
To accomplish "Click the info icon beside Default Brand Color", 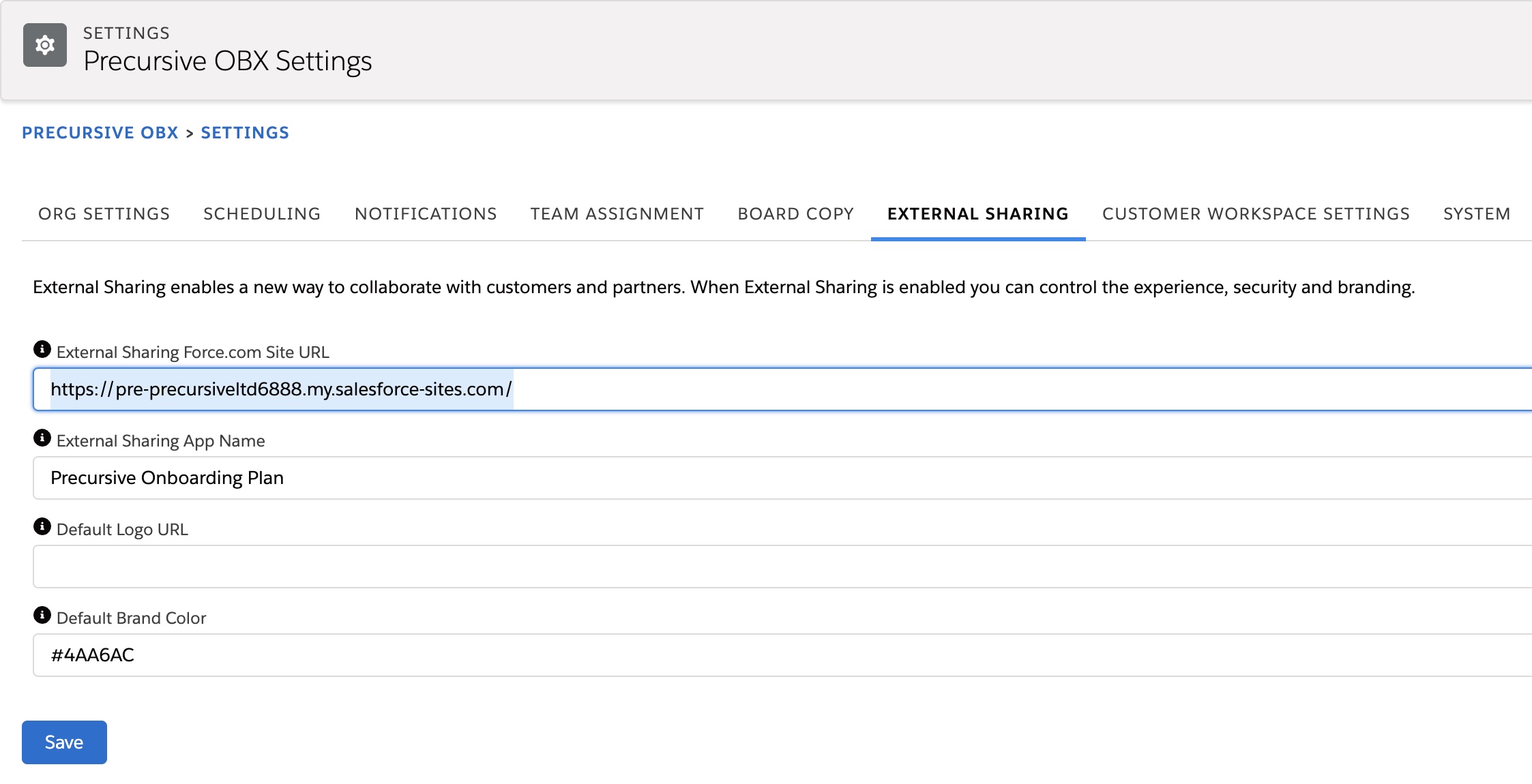I will [x=43, y=615].
